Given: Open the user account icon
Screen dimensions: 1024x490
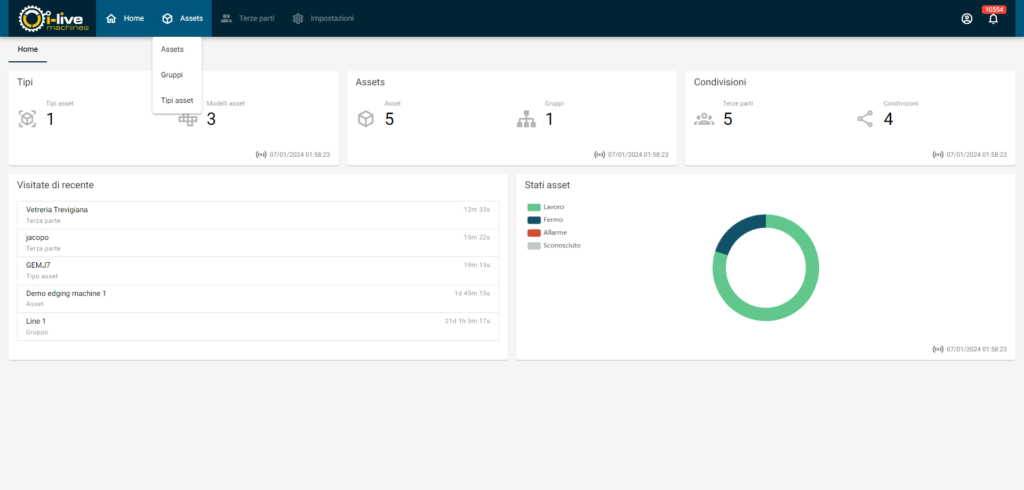Looking at the screenshot, I should 966,18.
